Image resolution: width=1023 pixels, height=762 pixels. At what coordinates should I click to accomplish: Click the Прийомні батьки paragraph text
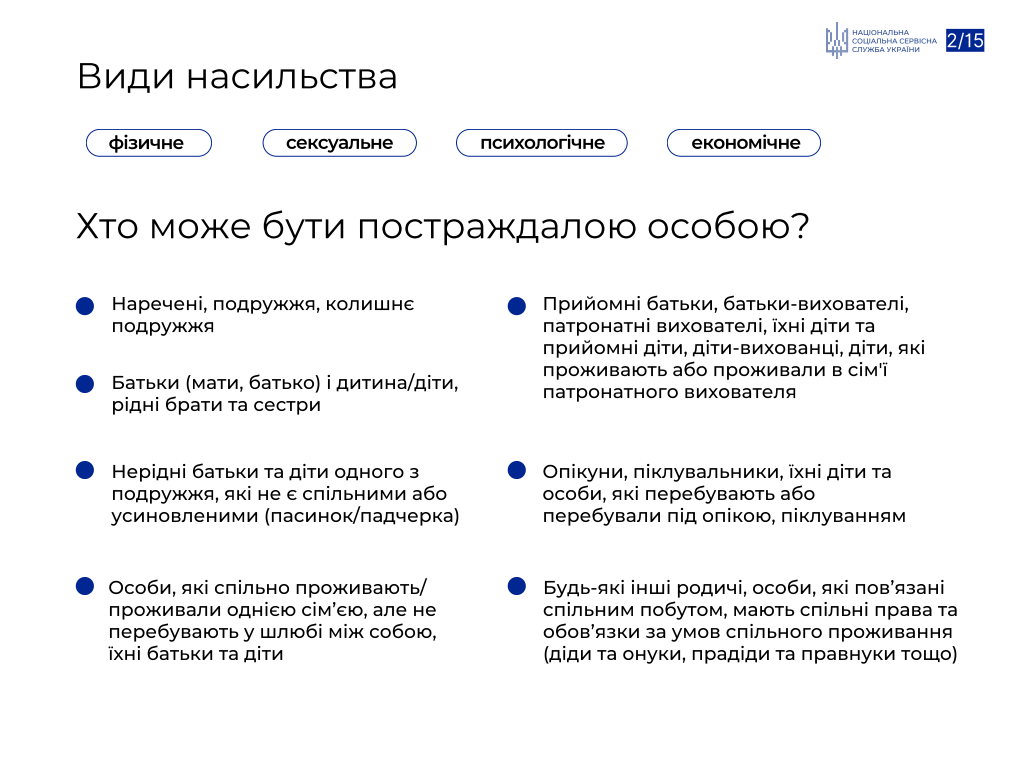(x=734, y=348)
